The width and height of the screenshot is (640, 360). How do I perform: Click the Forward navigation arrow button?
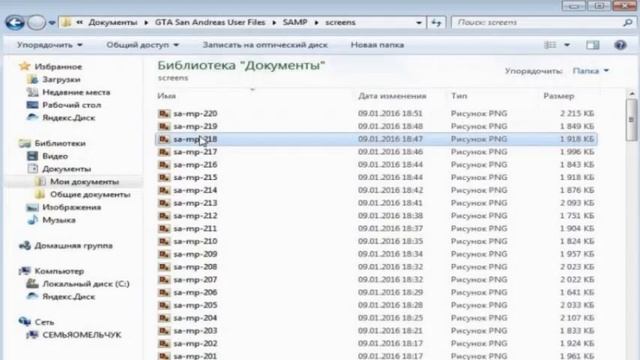click(x=36, y=22)
